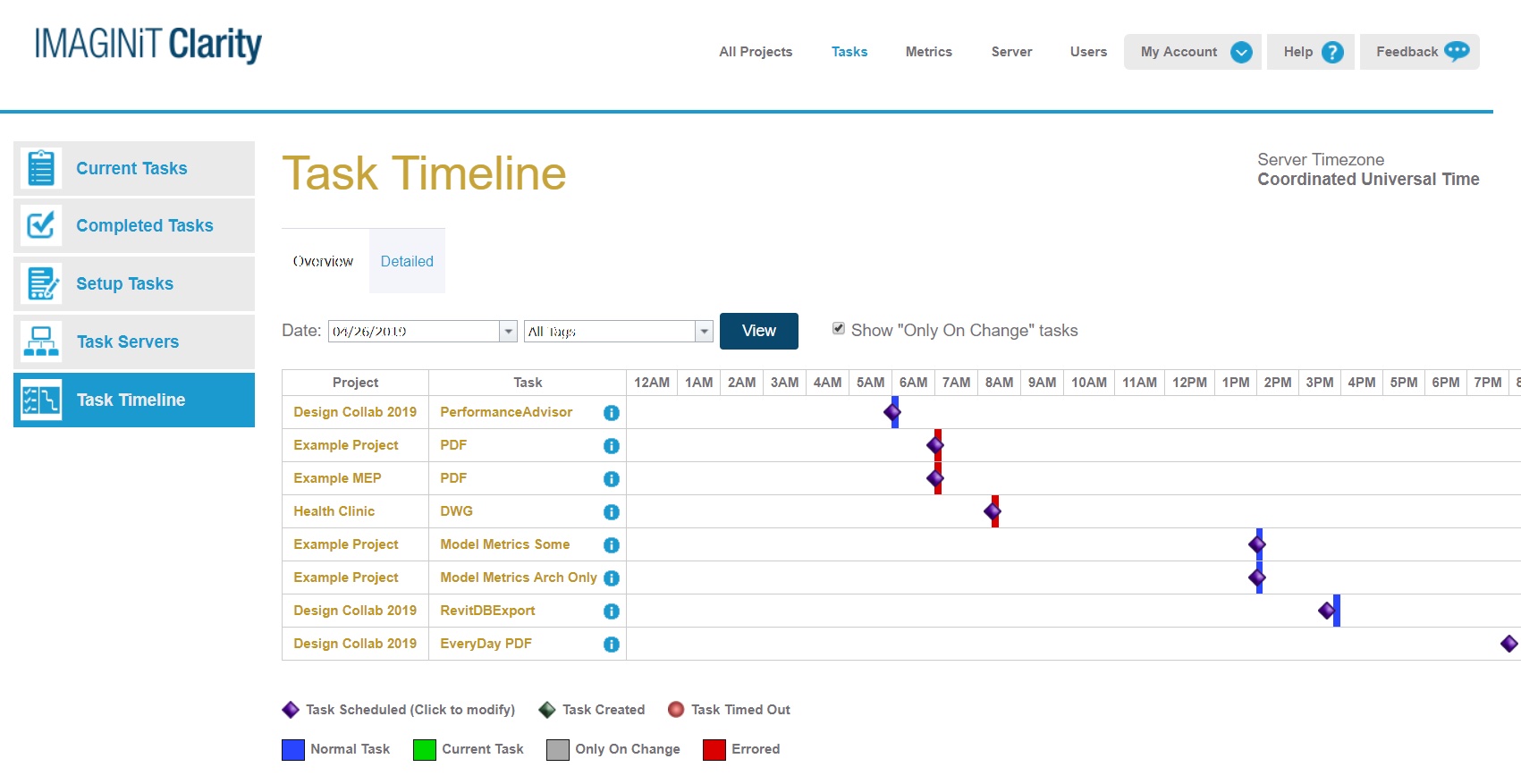
Task: Open the Model Metrics Arch Only link
Action: [519, 577]
